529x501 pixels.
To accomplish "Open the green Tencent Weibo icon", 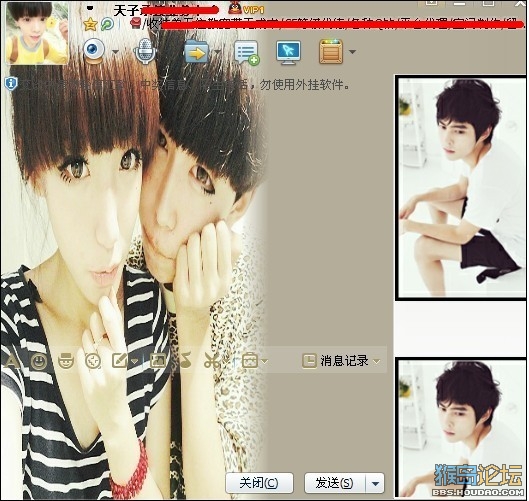I will [x=108, y=24].
